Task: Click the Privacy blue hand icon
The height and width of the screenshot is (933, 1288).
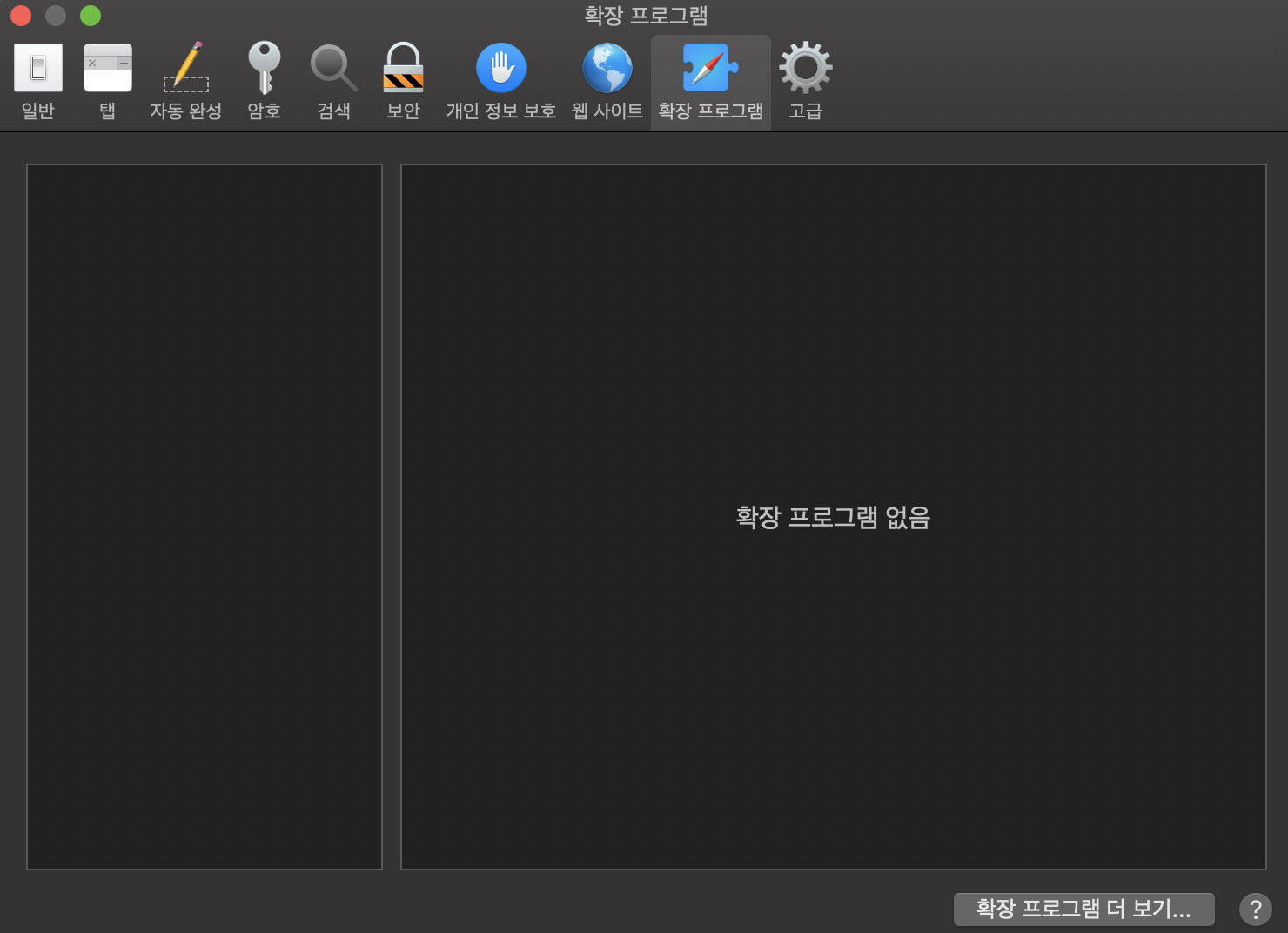Action: 501,68
